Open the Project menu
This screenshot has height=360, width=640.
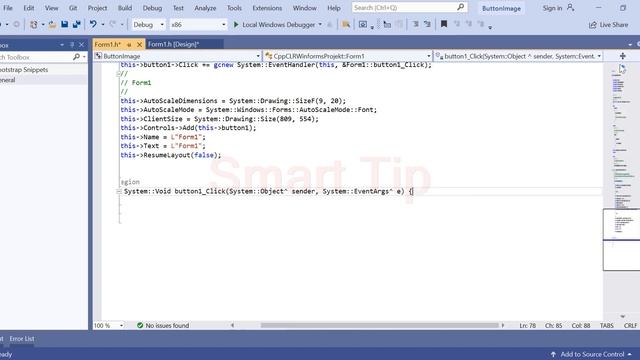[97, 8]
